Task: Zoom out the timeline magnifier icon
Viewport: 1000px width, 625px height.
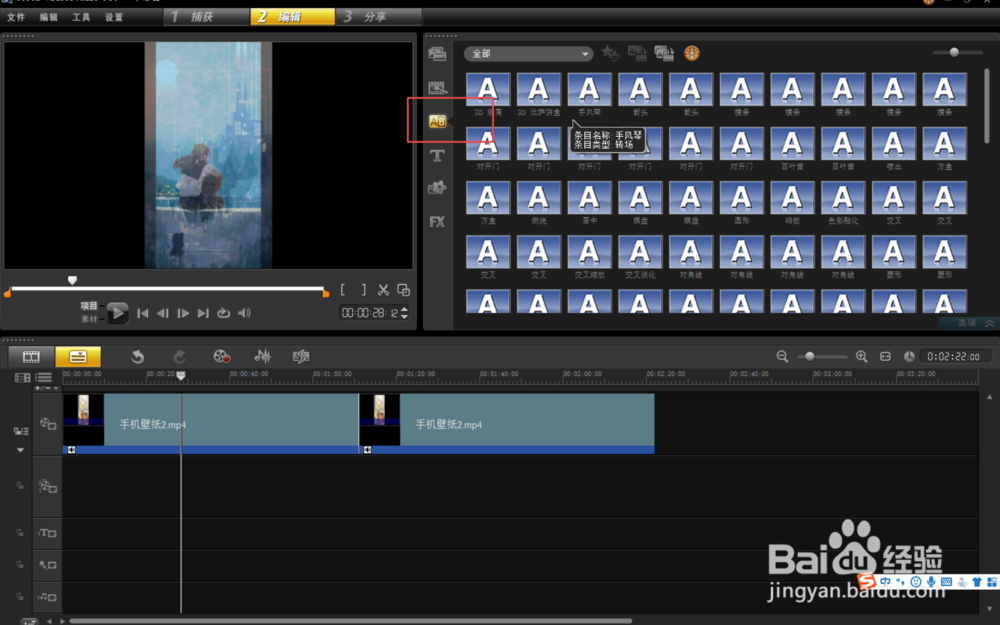Action: coord(783,357)
